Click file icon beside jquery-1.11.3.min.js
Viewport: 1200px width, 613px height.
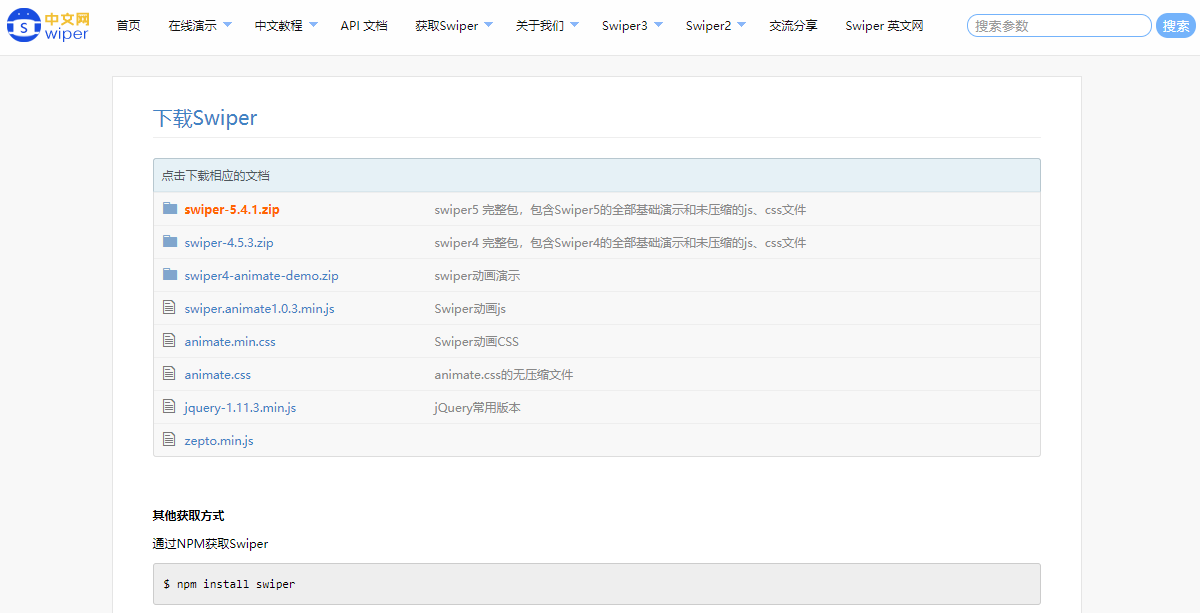point(169,407)
